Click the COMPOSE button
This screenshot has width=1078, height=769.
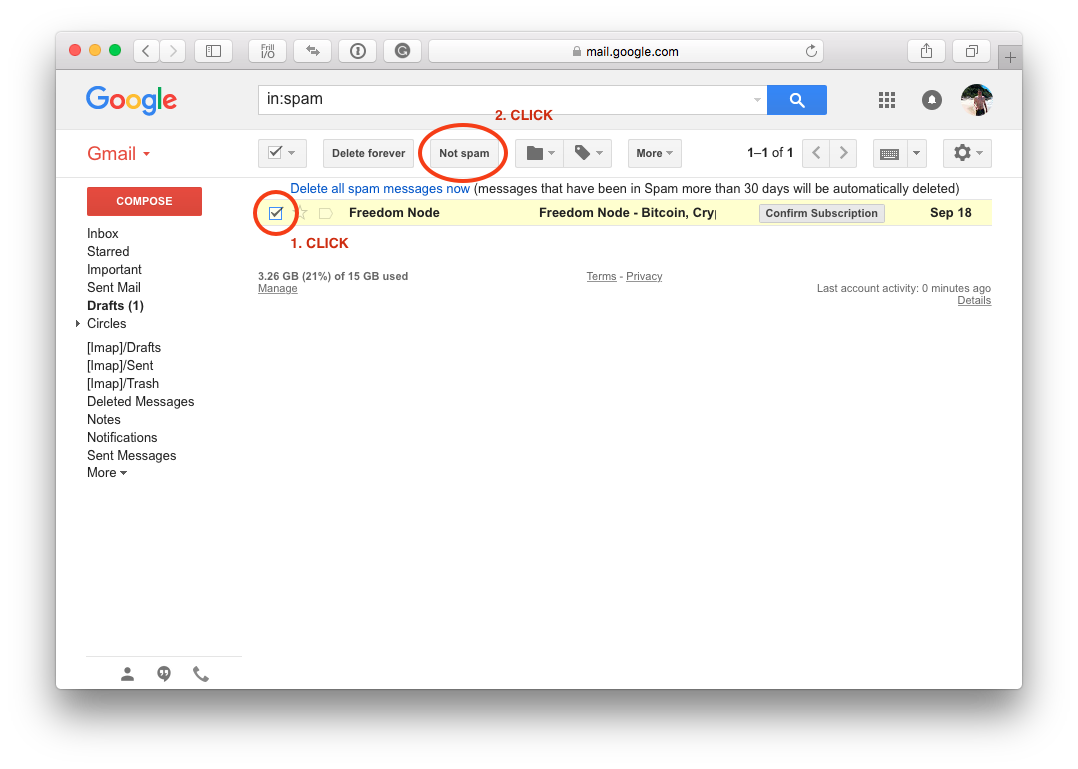coord(144,201)
